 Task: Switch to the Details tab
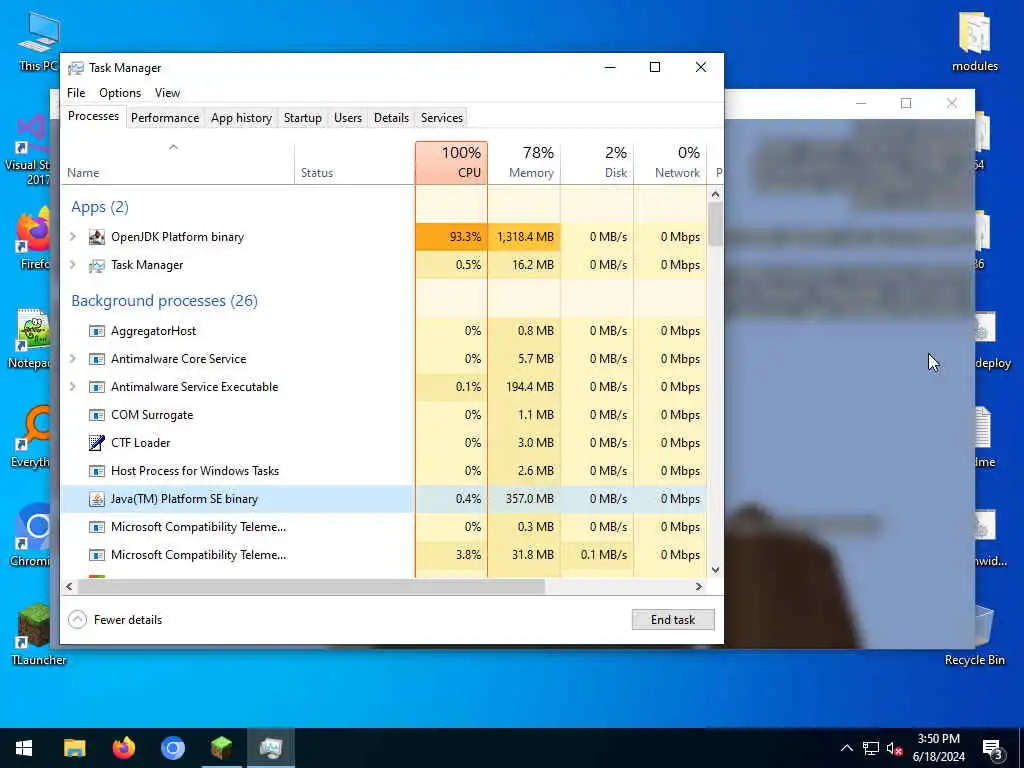click(x=391, y=118)
